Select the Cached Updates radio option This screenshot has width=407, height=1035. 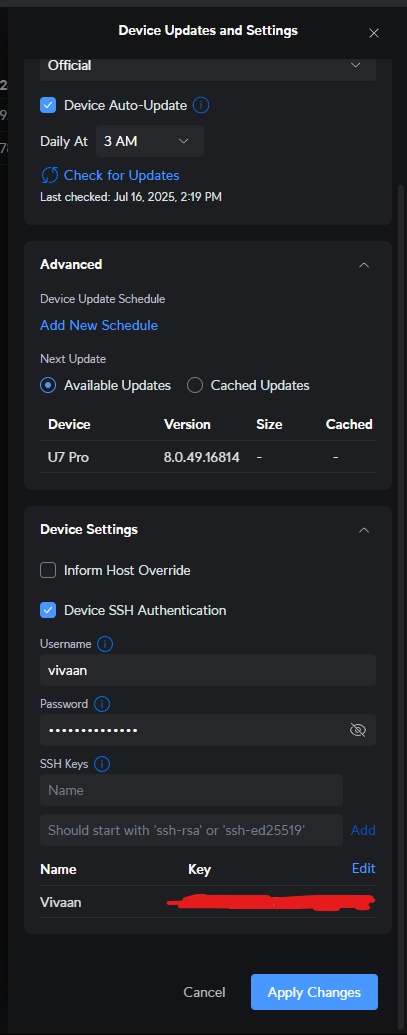click(195, 385)
